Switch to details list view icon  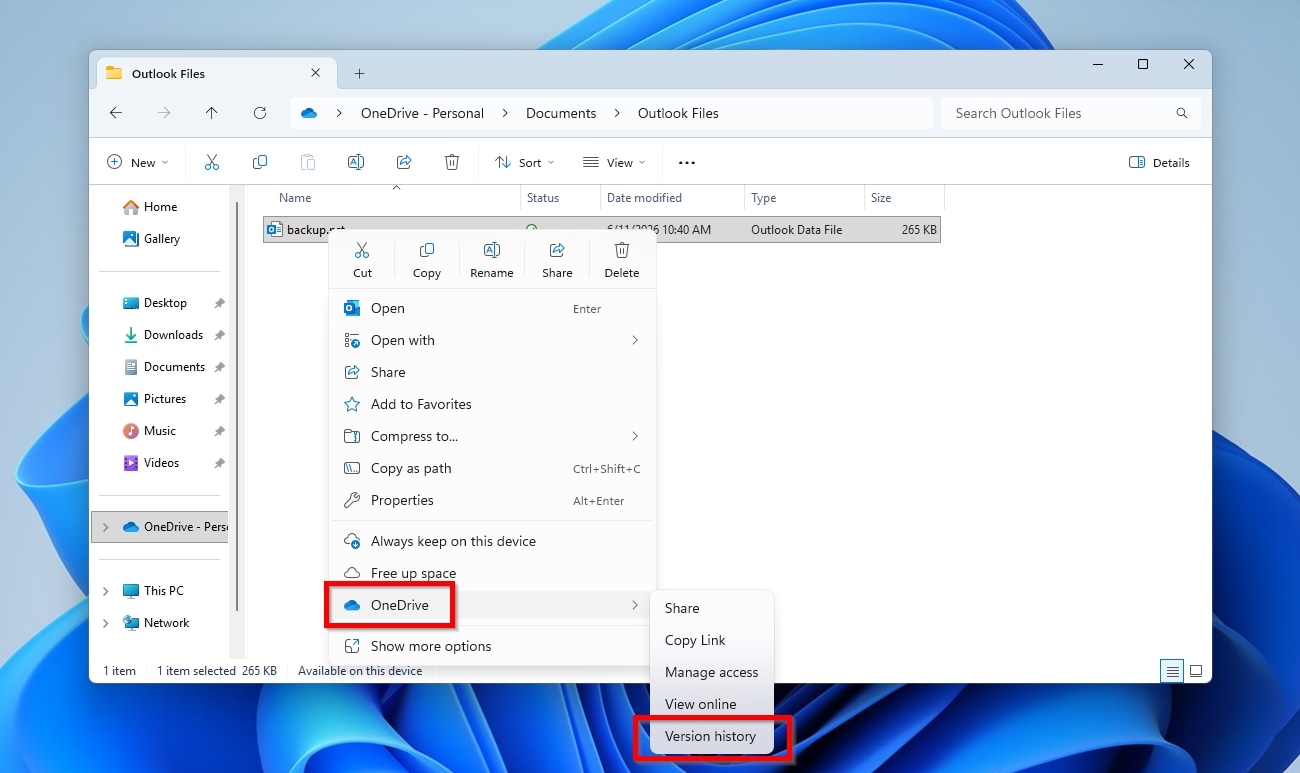(x=1172, y=670)
